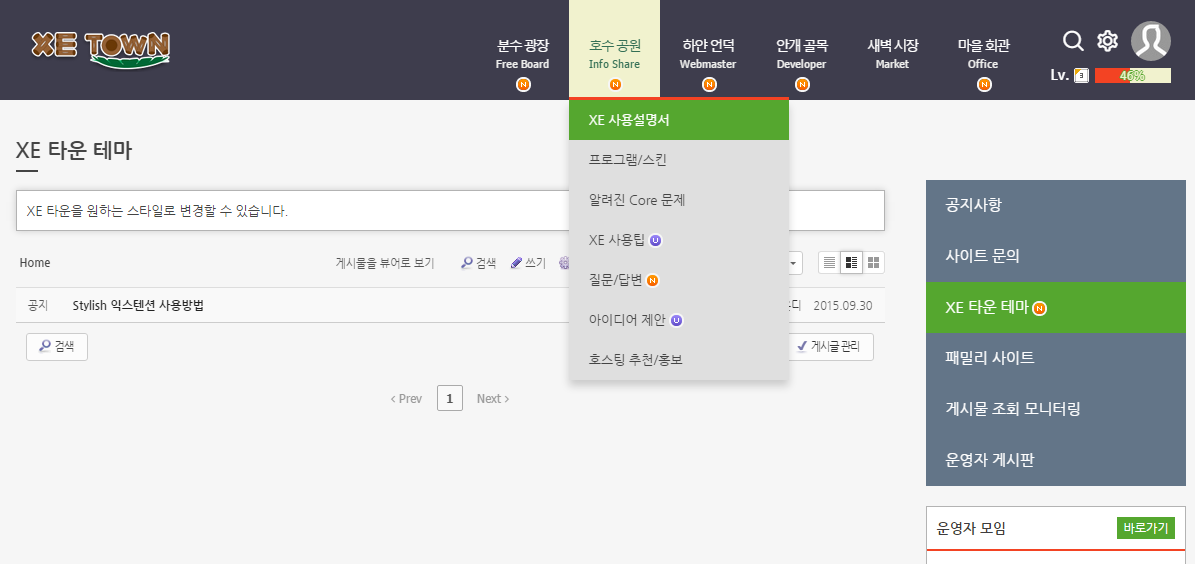Image resolution: width=1195 pixels, height=564 pixels.
Task: Click the Home breadcrumb link
Action: pos(35,263)
